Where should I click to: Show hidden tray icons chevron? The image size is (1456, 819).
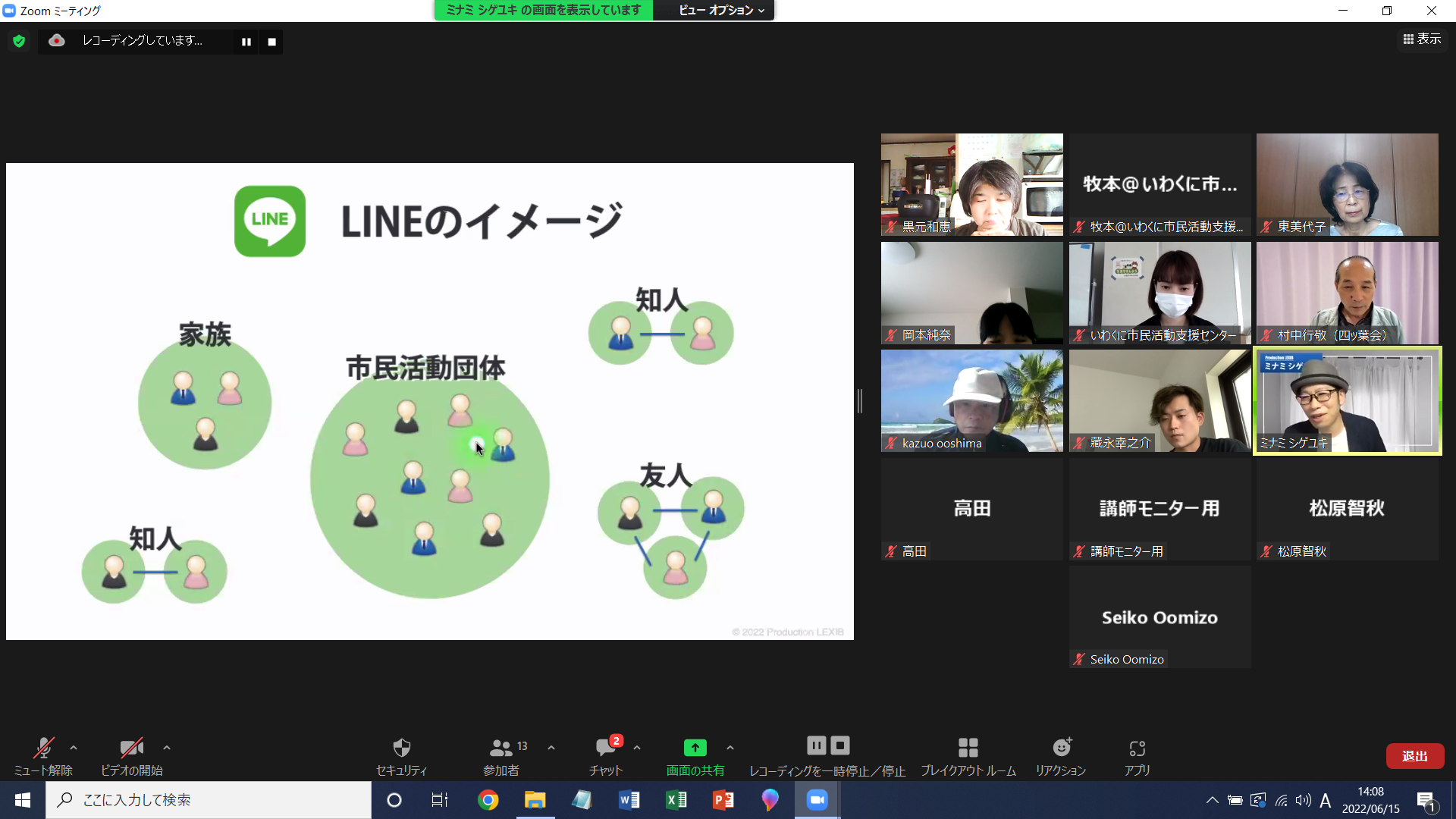point(1212,800)
